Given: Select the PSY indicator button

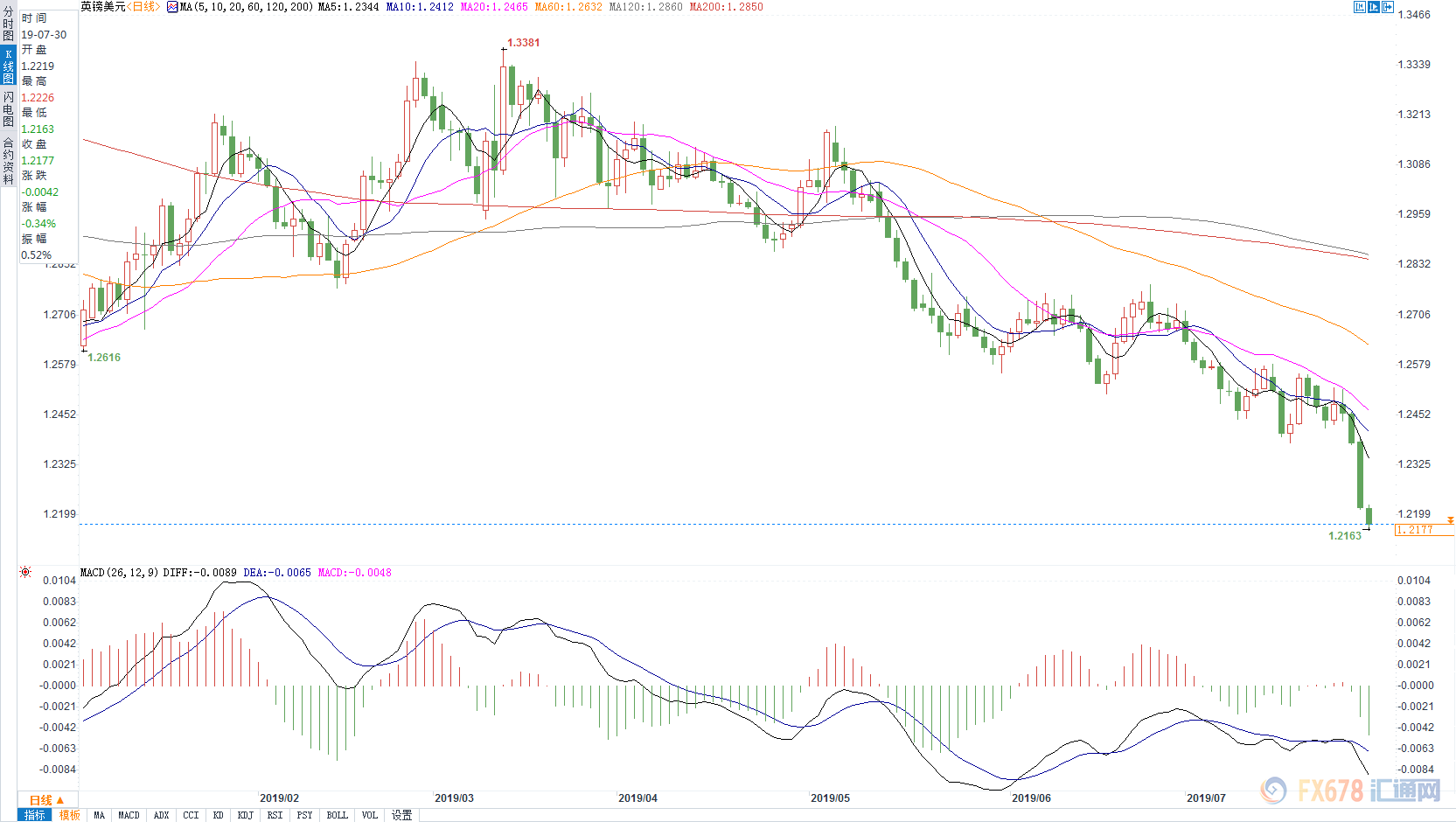Looking at the screenshot, I should click(x=305, y=815).
